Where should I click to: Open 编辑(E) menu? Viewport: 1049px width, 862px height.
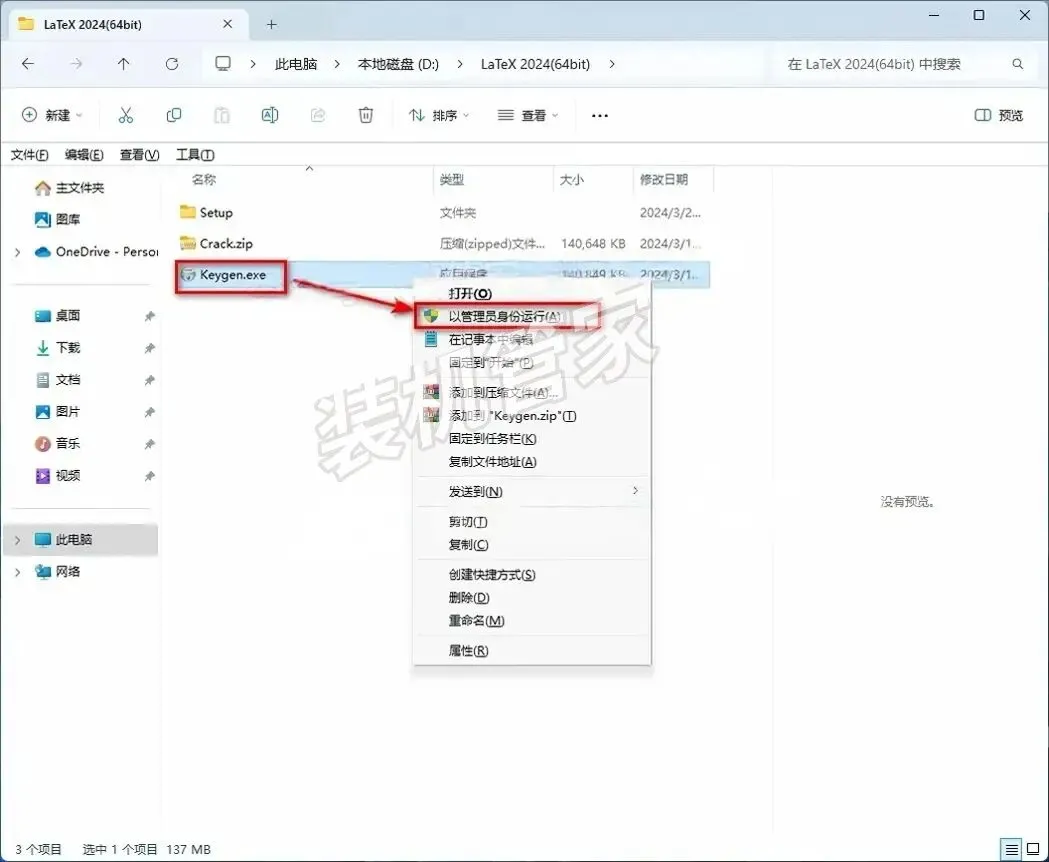[x=84, y=155]
